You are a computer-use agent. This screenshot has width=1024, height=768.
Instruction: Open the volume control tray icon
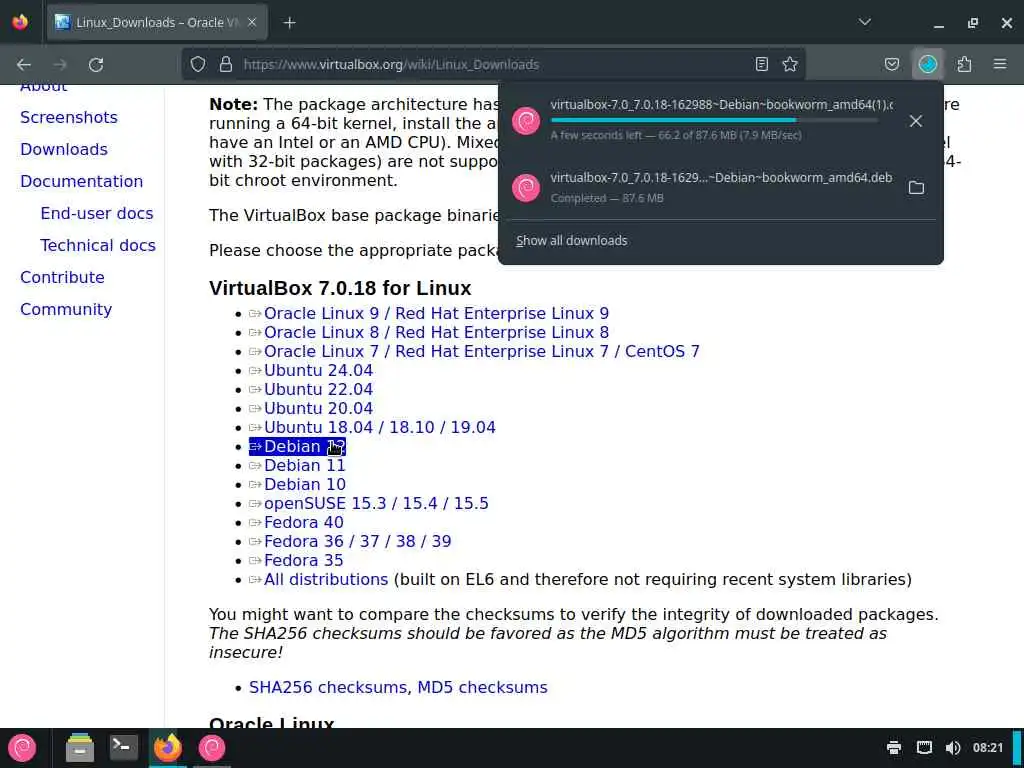coord(953,748)
